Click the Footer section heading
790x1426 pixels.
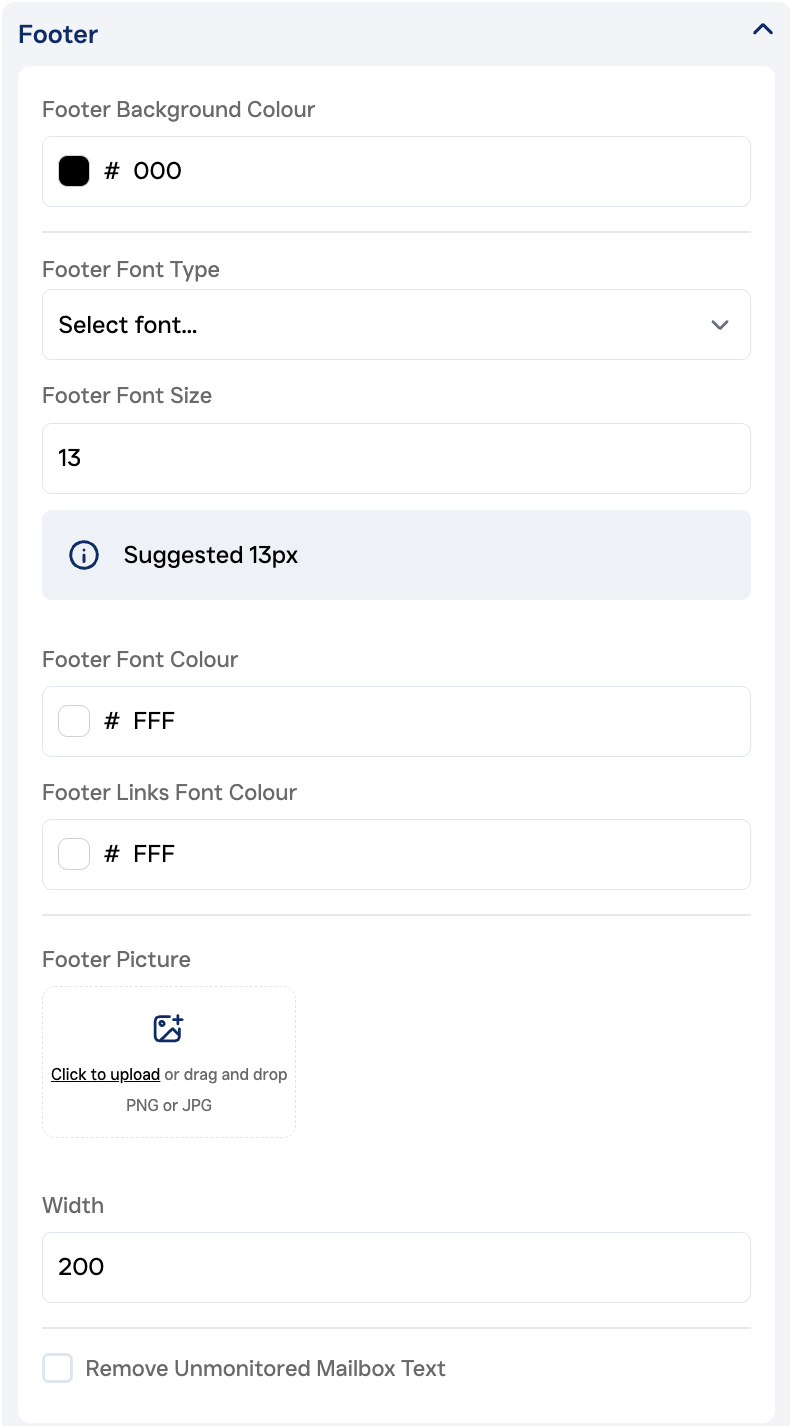[x=58, y=34]
